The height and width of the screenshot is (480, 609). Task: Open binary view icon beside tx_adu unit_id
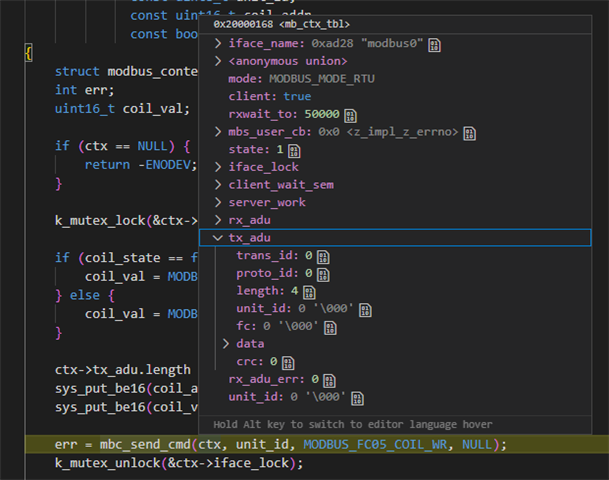click(x=365, y=310)
